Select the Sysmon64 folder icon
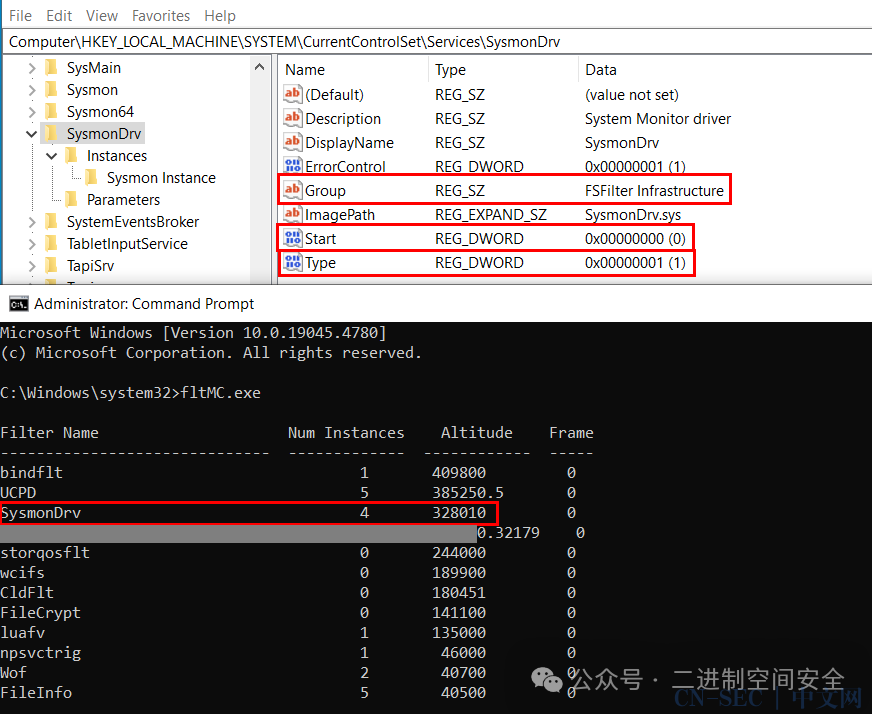This screenshot has height=714, width=872. click(51, 111)
